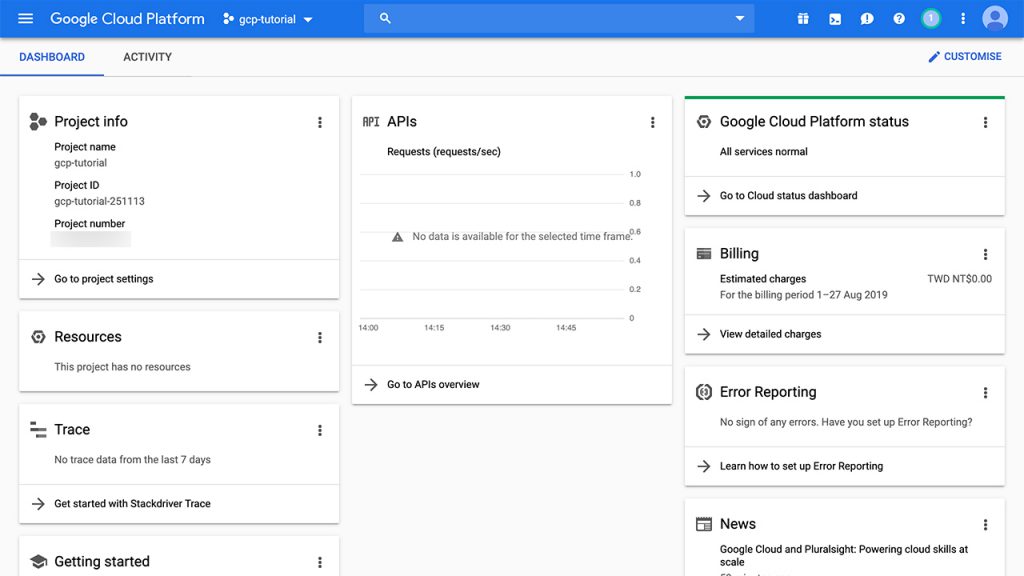Image resolution: width=1024 pixels, height=576 pixels.
Task: Open Google Cloud Platform status card options
Action: click(985, 122)
